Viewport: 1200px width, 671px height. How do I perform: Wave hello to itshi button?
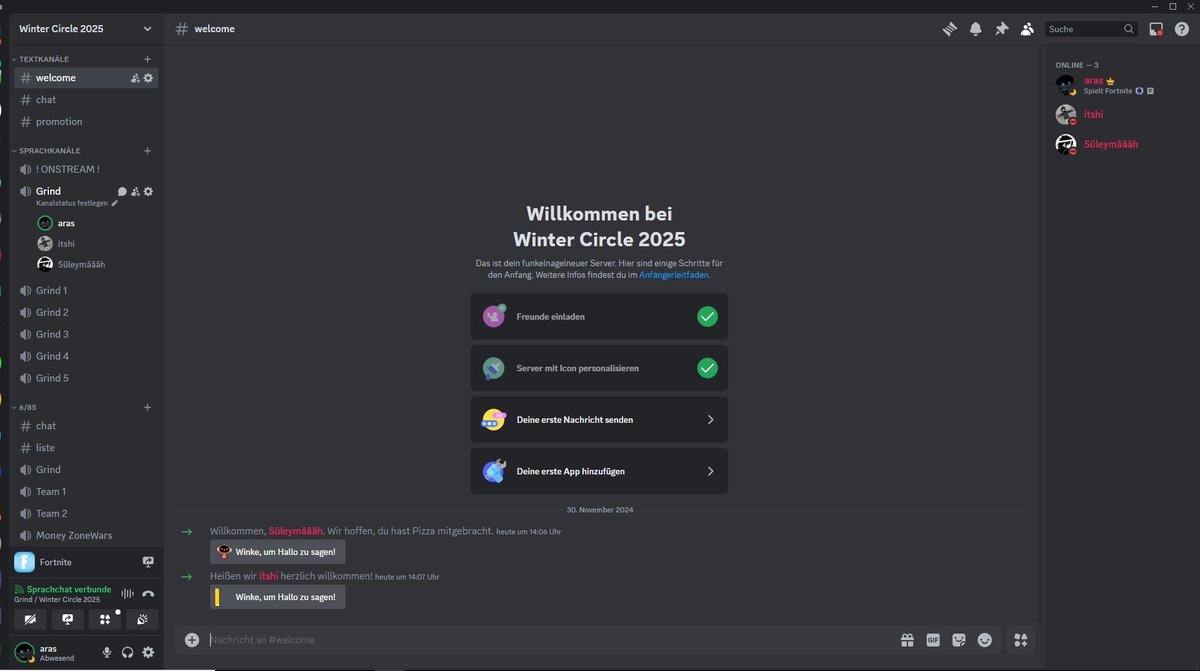[277, 597]
